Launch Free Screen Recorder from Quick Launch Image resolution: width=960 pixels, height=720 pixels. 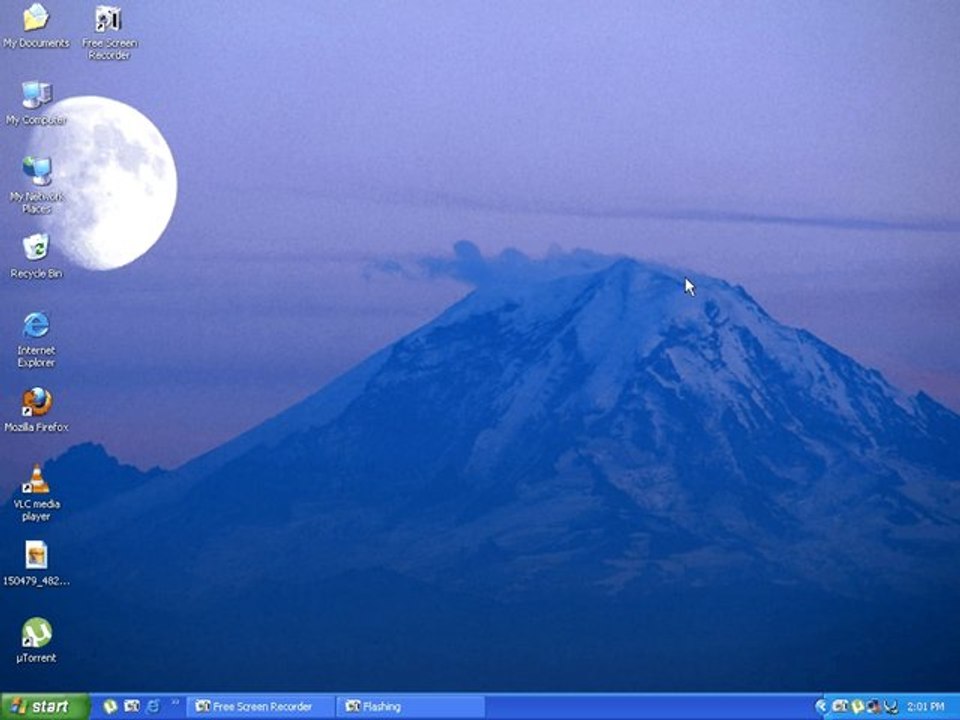point(132,707)
